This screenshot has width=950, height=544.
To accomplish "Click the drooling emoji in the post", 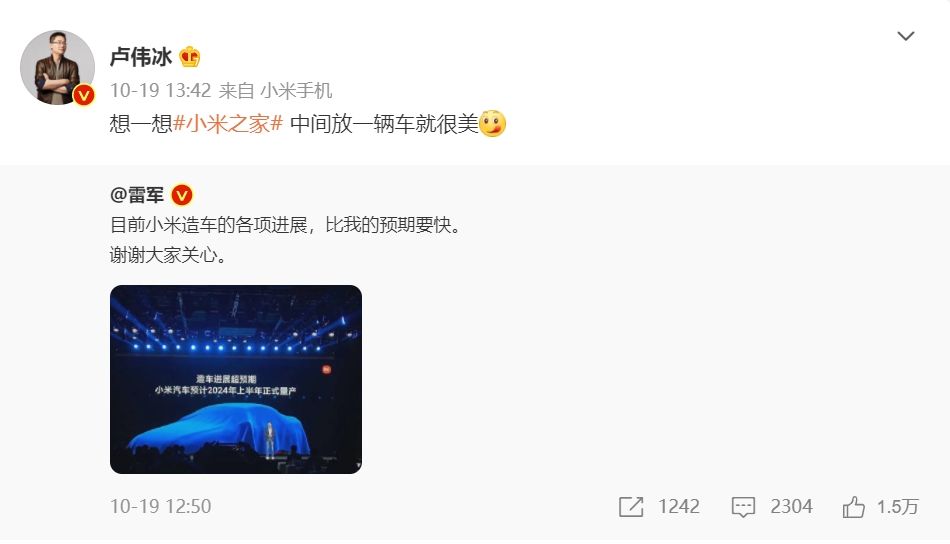I will [x=492, y=124].
